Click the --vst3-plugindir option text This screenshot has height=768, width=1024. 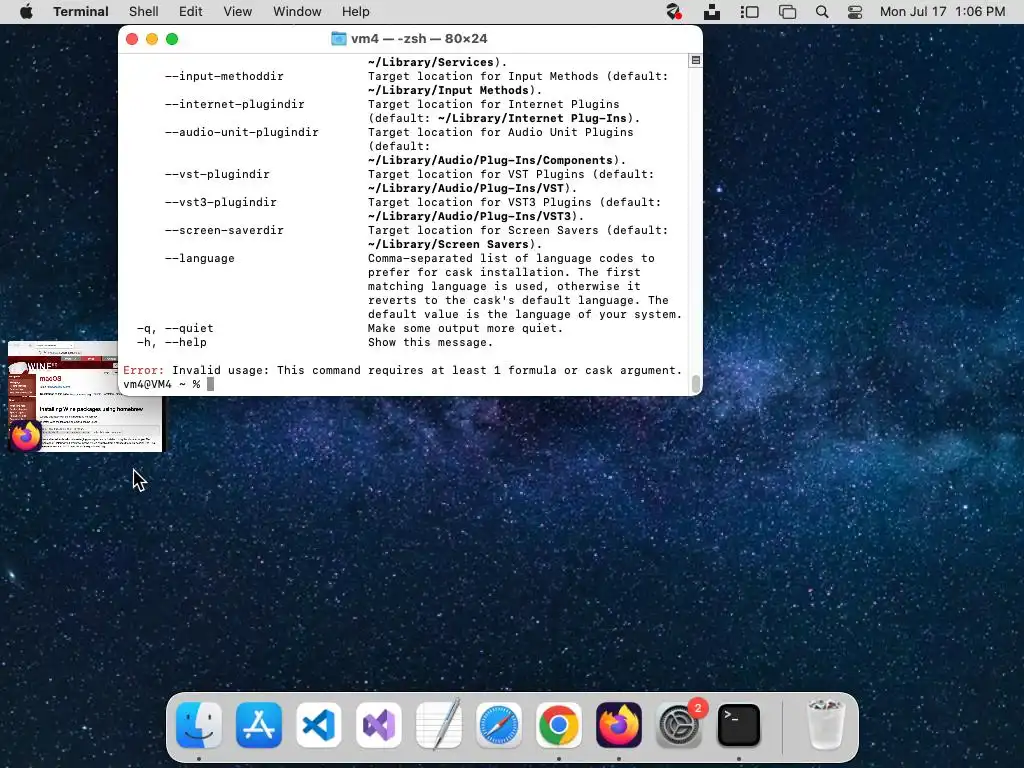coord(221,202)
